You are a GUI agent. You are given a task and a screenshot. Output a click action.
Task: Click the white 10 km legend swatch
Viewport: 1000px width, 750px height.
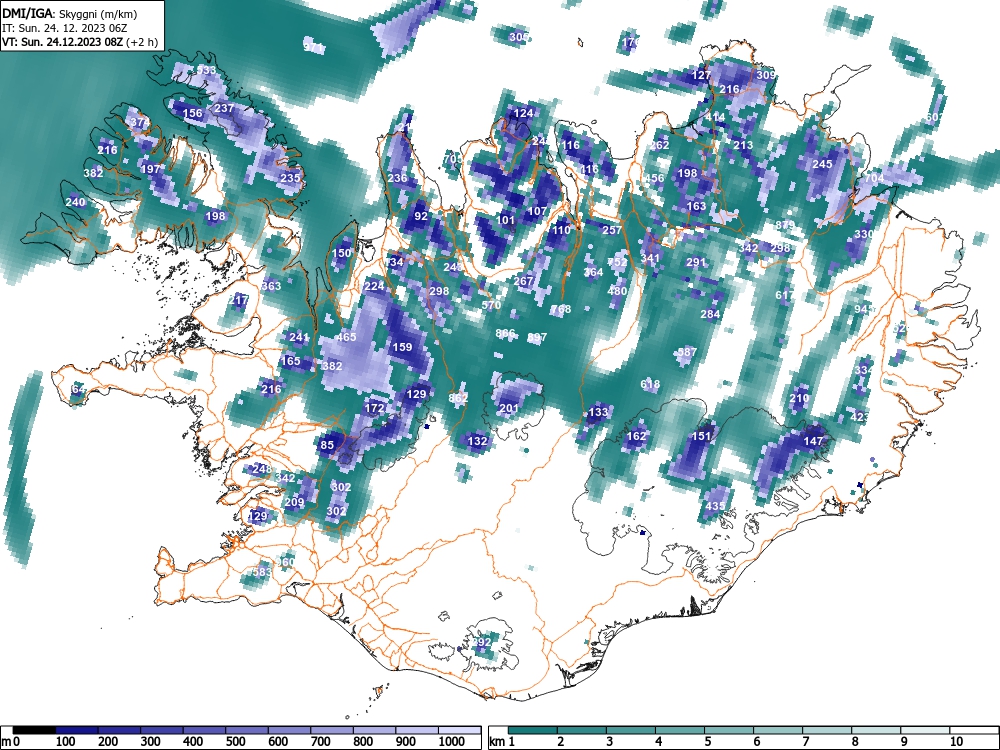point(974,730)
